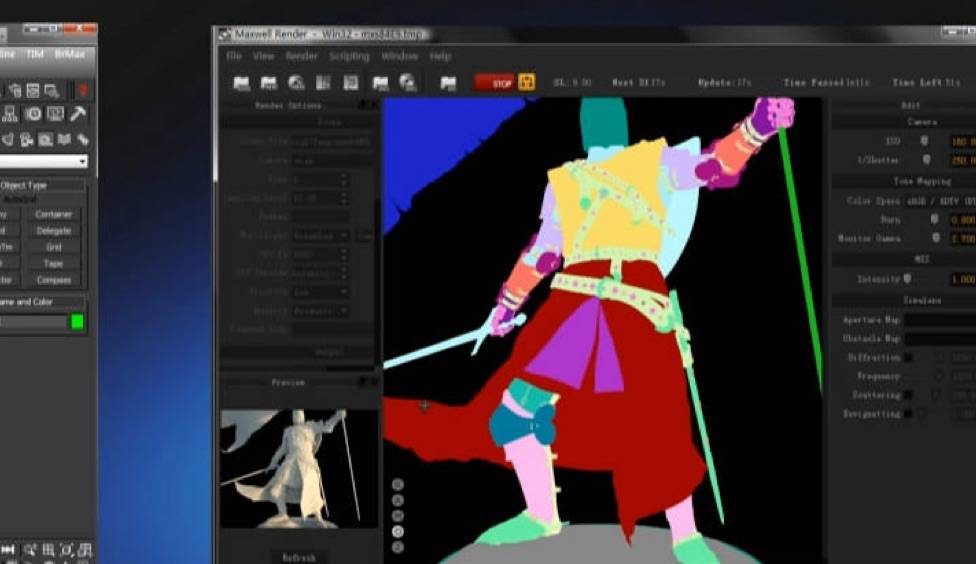Image resolution: width=976 pixels, height=564 pixels.
Task: Click the Burn slider knob
Action: [x=934, y=219]
